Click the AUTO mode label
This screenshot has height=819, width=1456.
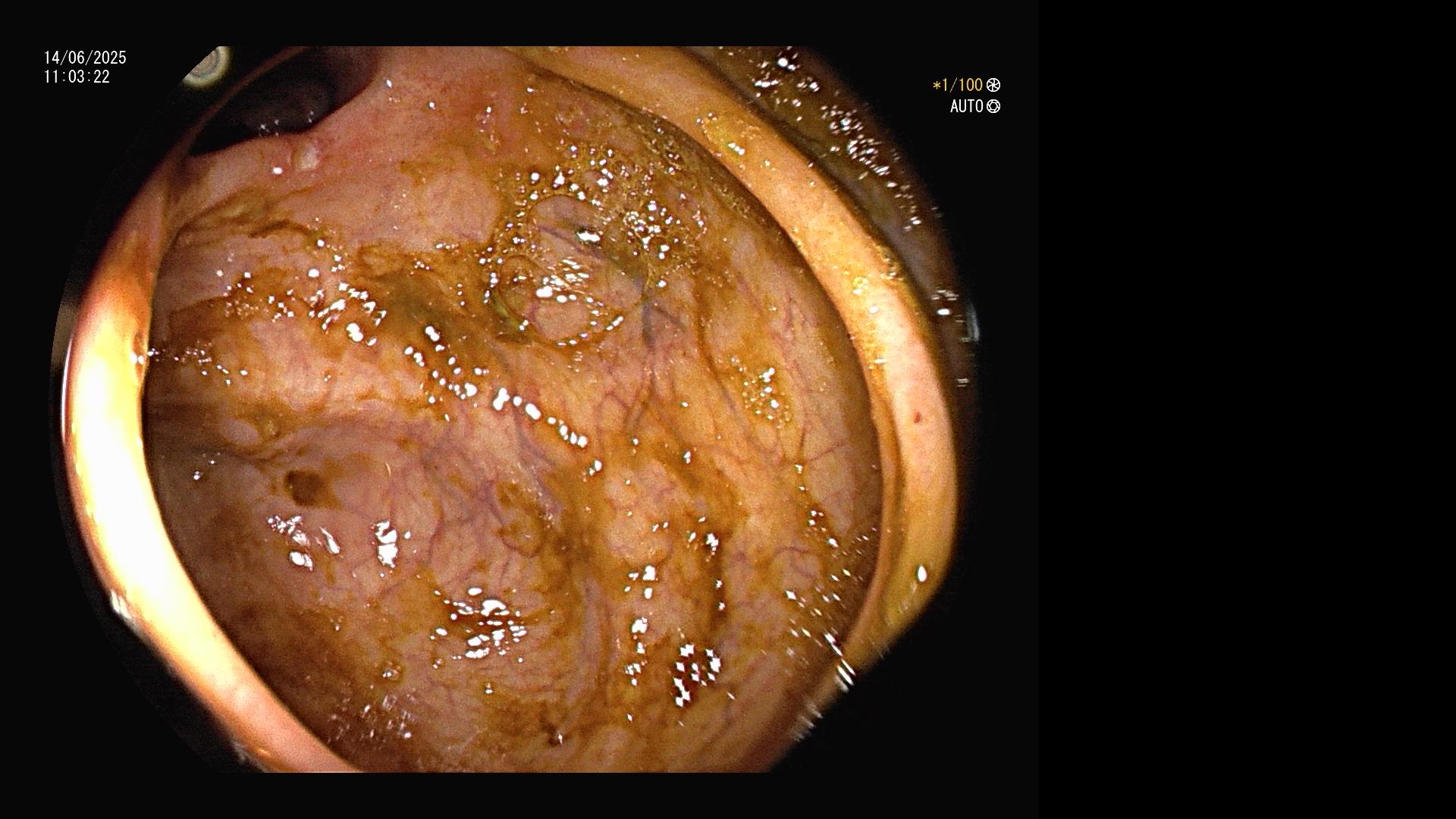[x=966, y=106]
